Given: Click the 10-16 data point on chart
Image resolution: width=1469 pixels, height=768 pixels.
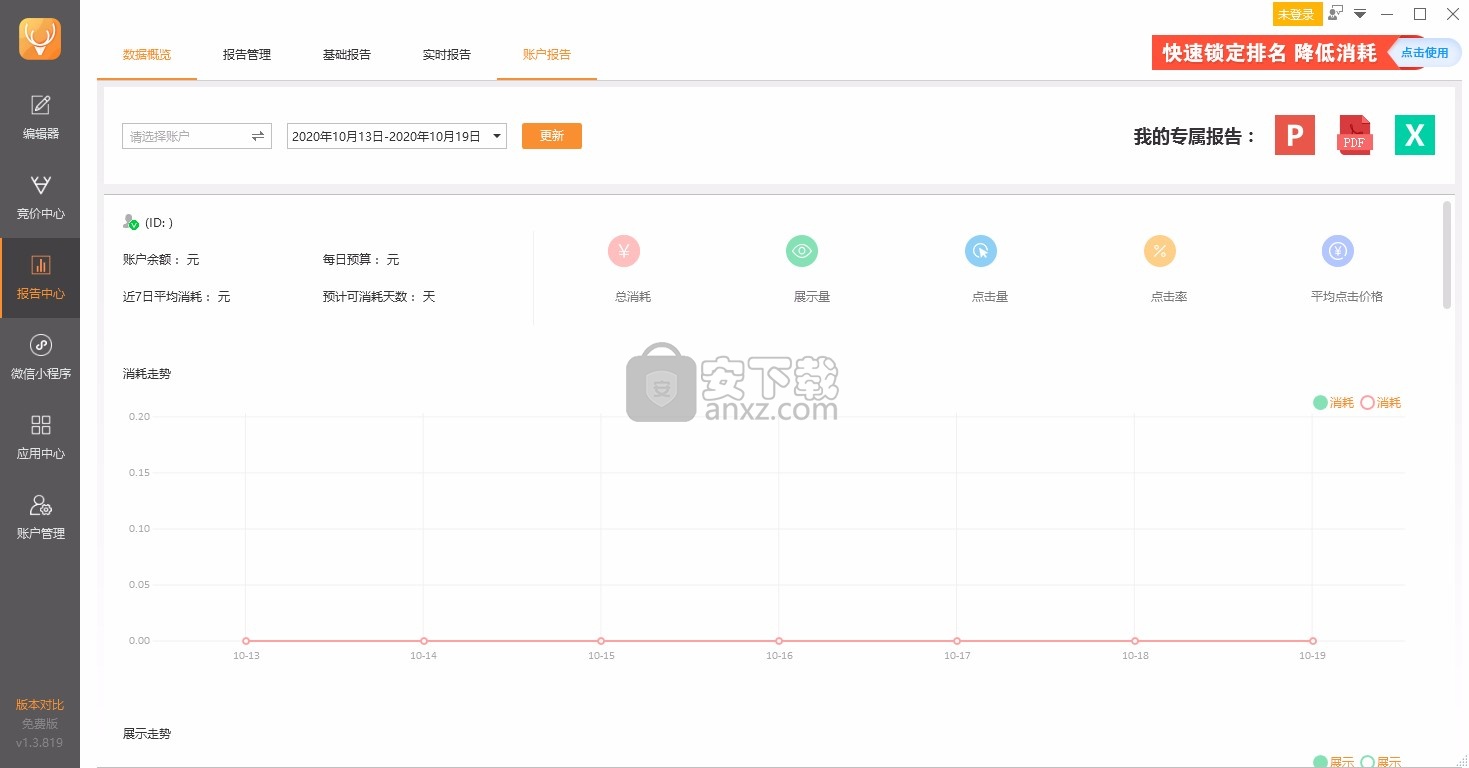Looking at the screenshot, I should 779,640.
